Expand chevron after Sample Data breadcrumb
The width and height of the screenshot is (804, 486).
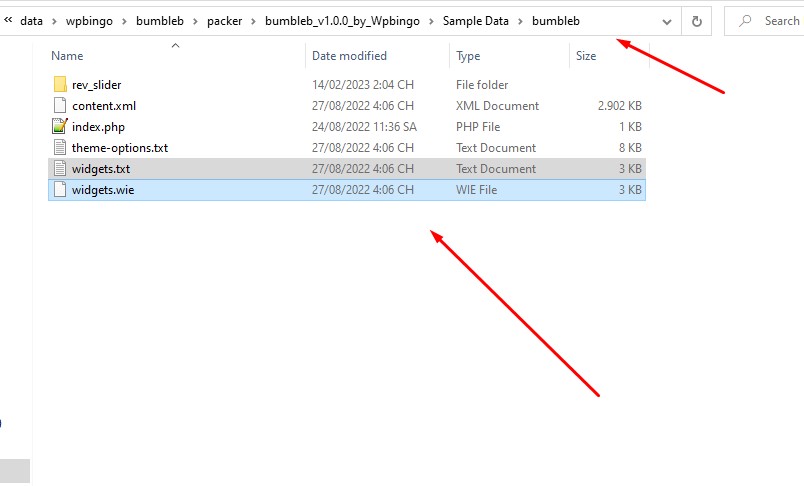pos(520,22)
